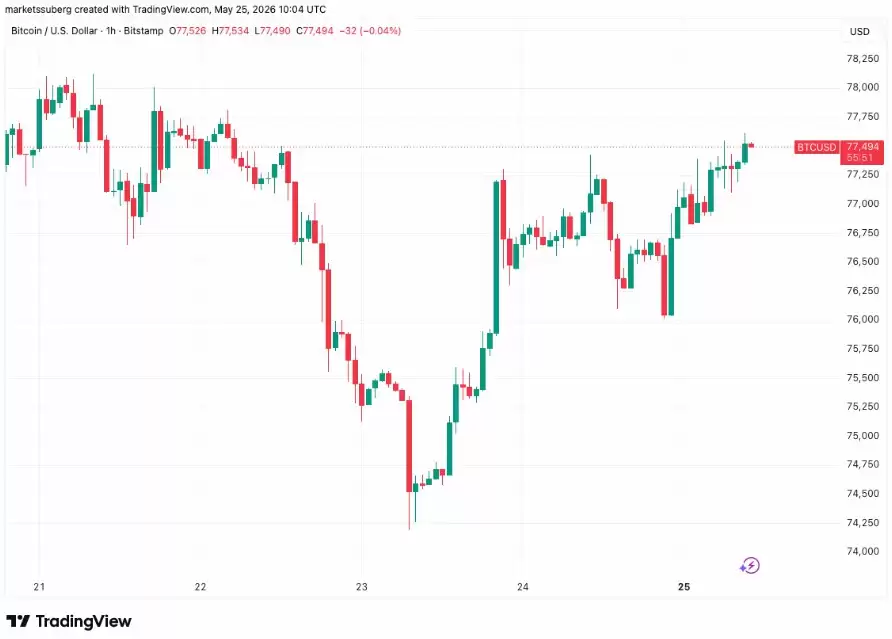The width and height of the screenshot is (892, 639).
Task: Click the date marker 23 on time axis
Action: (362, 587)
